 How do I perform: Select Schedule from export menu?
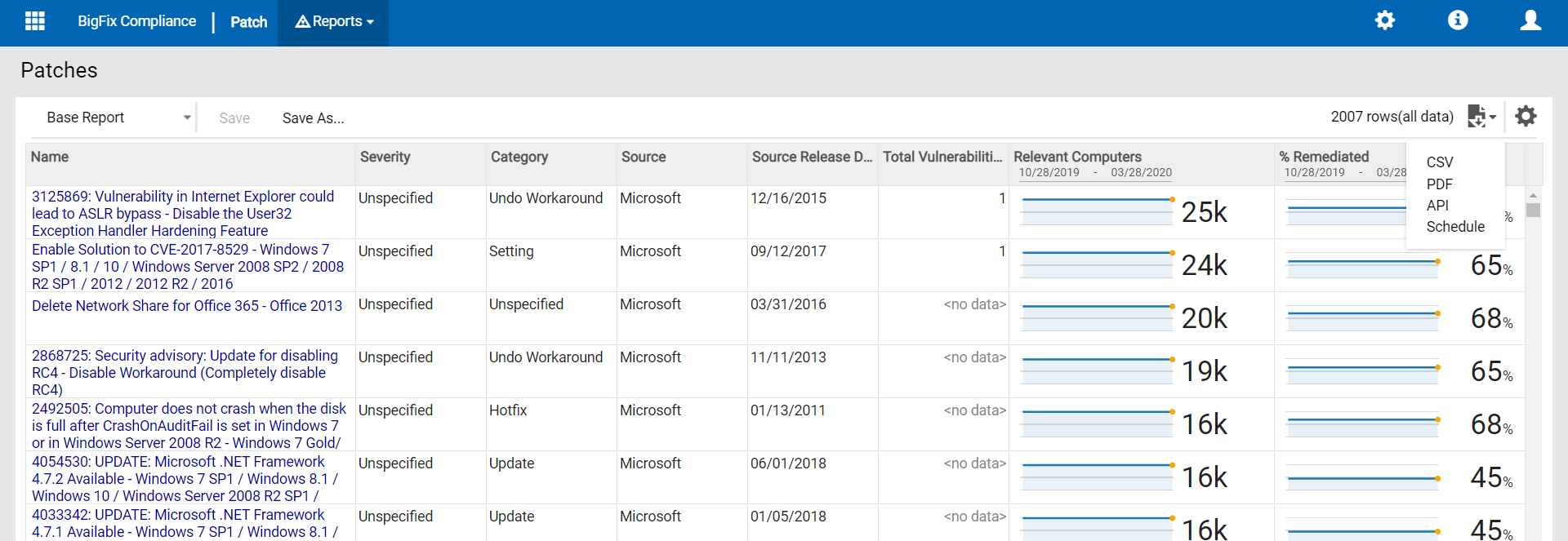point(1455,227)
